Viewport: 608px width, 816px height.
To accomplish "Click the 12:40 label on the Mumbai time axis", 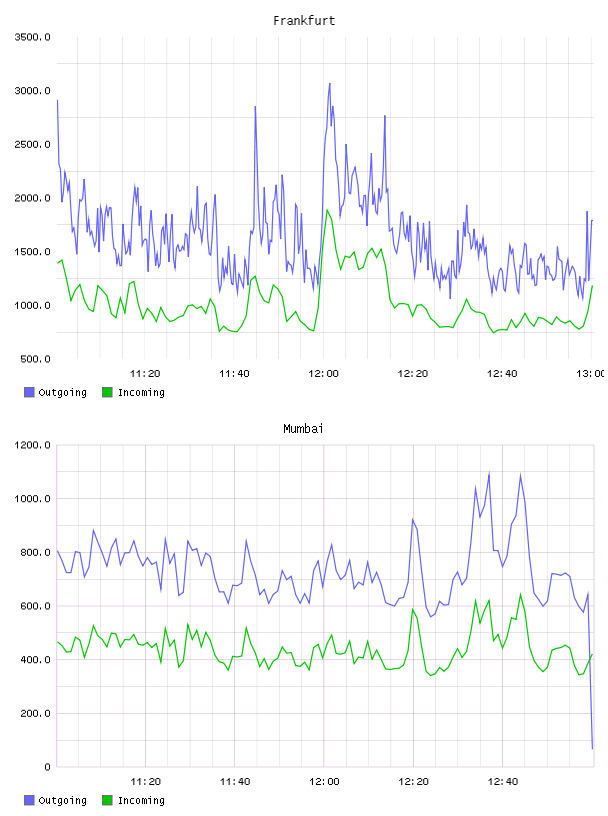I will 502,781.
